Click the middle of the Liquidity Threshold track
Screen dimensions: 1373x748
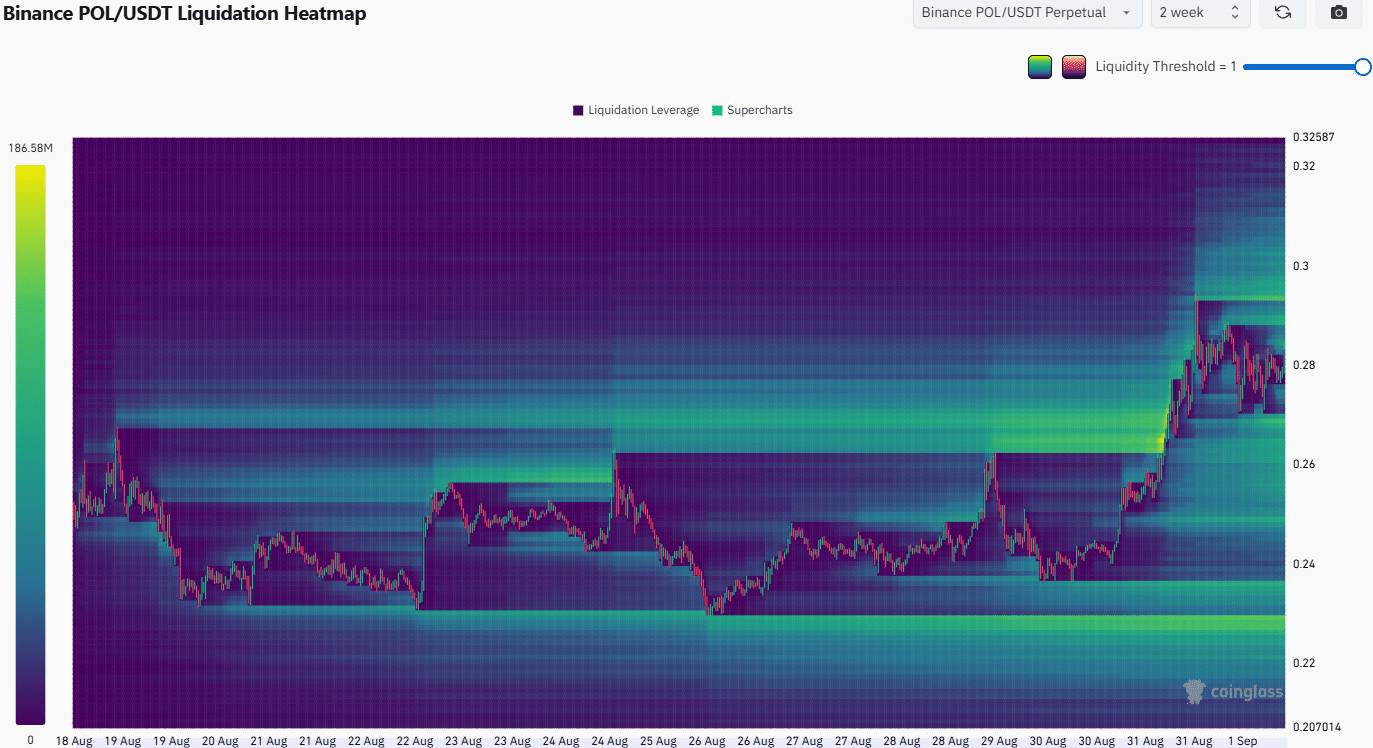coord(1302,67)
